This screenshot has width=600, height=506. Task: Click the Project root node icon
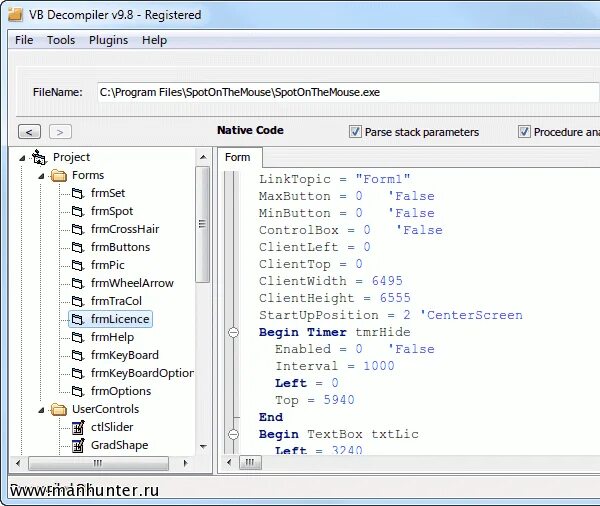pos(39,157)
